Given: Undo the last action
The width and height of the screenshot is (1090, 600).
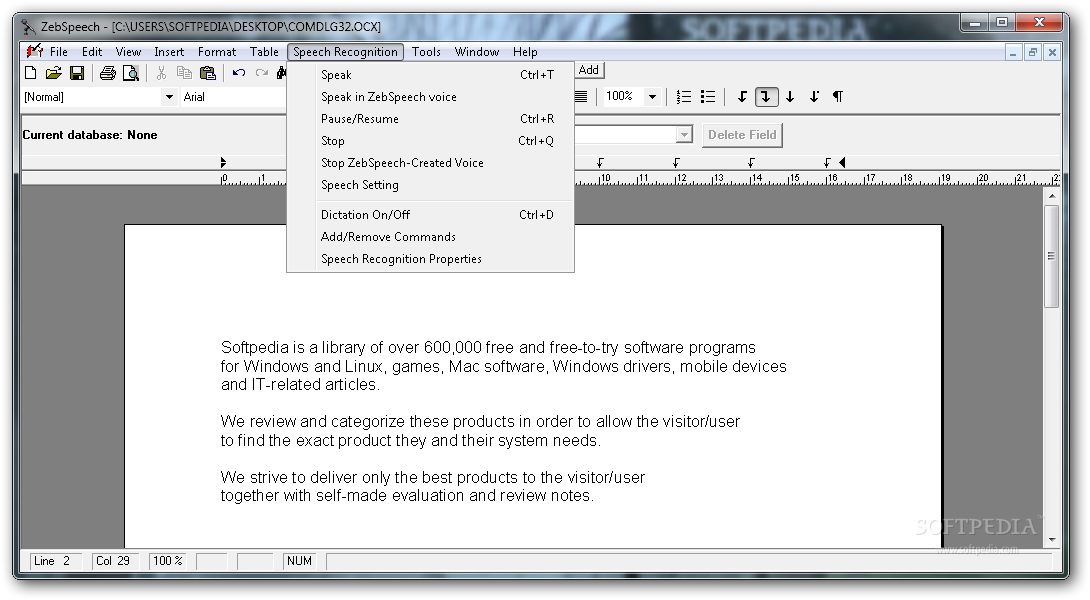Looking at the screenshot, I should pyautogui.click(x=238, y=73).
